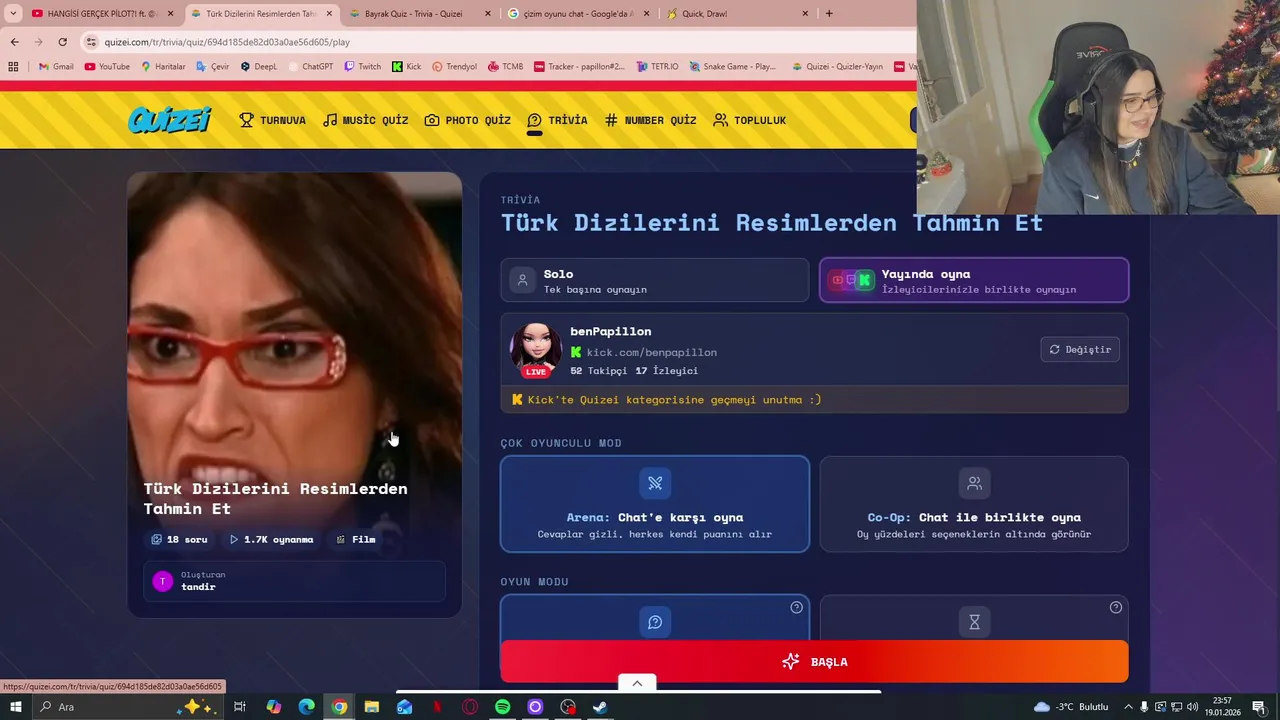Image resolution: width=1280 pixels, height=720 pixels.
Task: Open Tracker papillon bookmark
Action: point(579,67)
